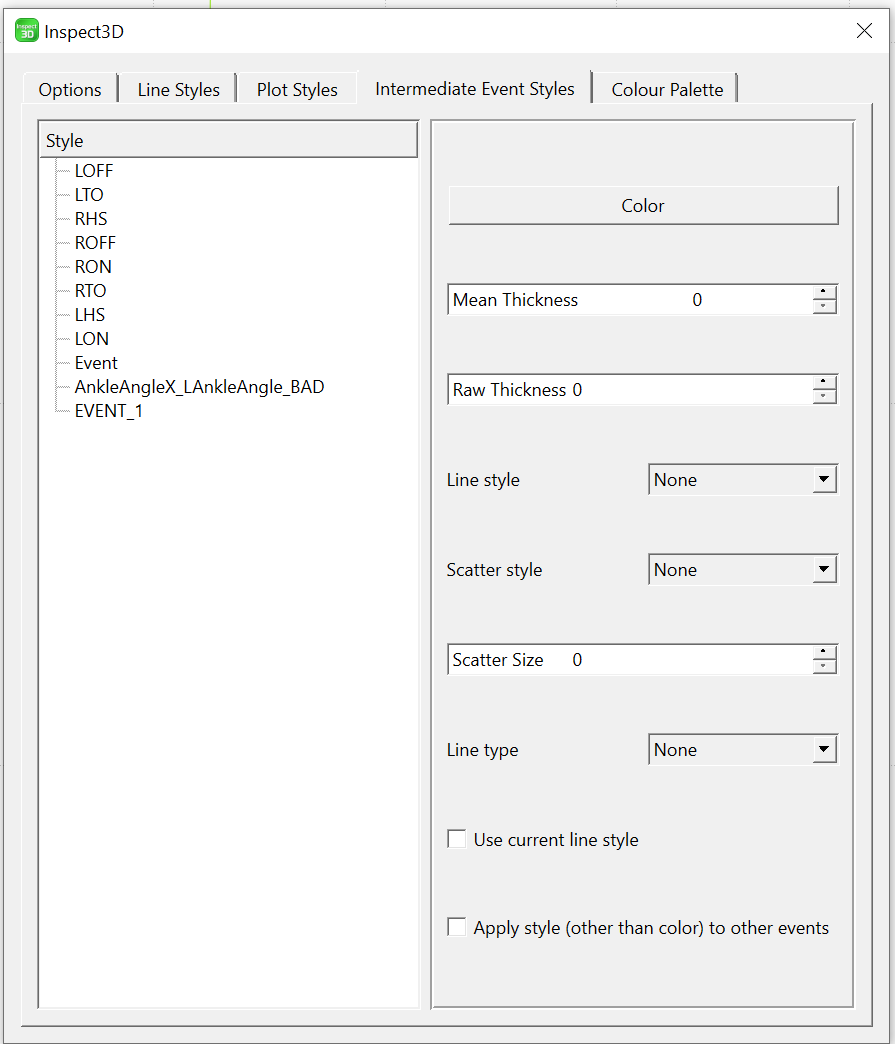
Task: Select the Intermediate Event Styles tab
Action: click(x=474, y=88)
